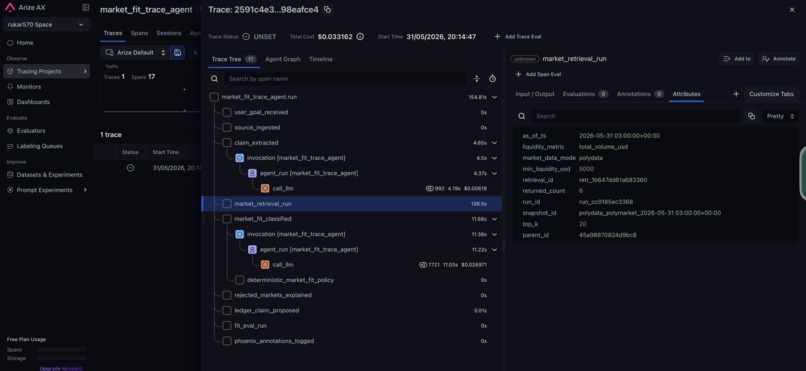Click Add Span Eval
Screen dimensions: 806x371
click(538, 75)
